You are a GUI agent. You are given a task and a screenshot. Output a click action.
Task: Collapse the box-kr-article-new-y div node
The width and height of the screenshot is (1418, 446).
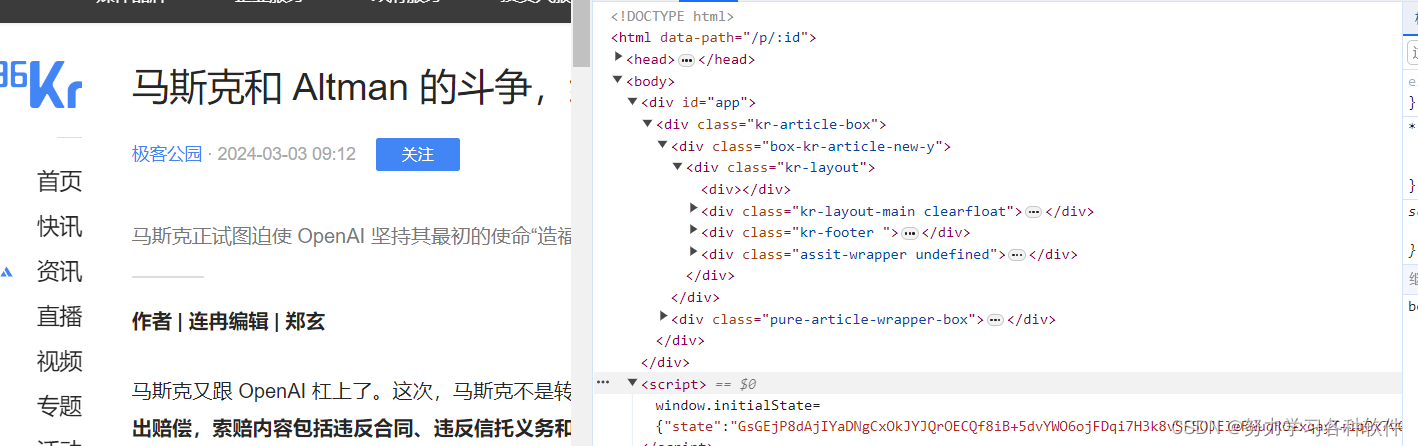[663, 146]
